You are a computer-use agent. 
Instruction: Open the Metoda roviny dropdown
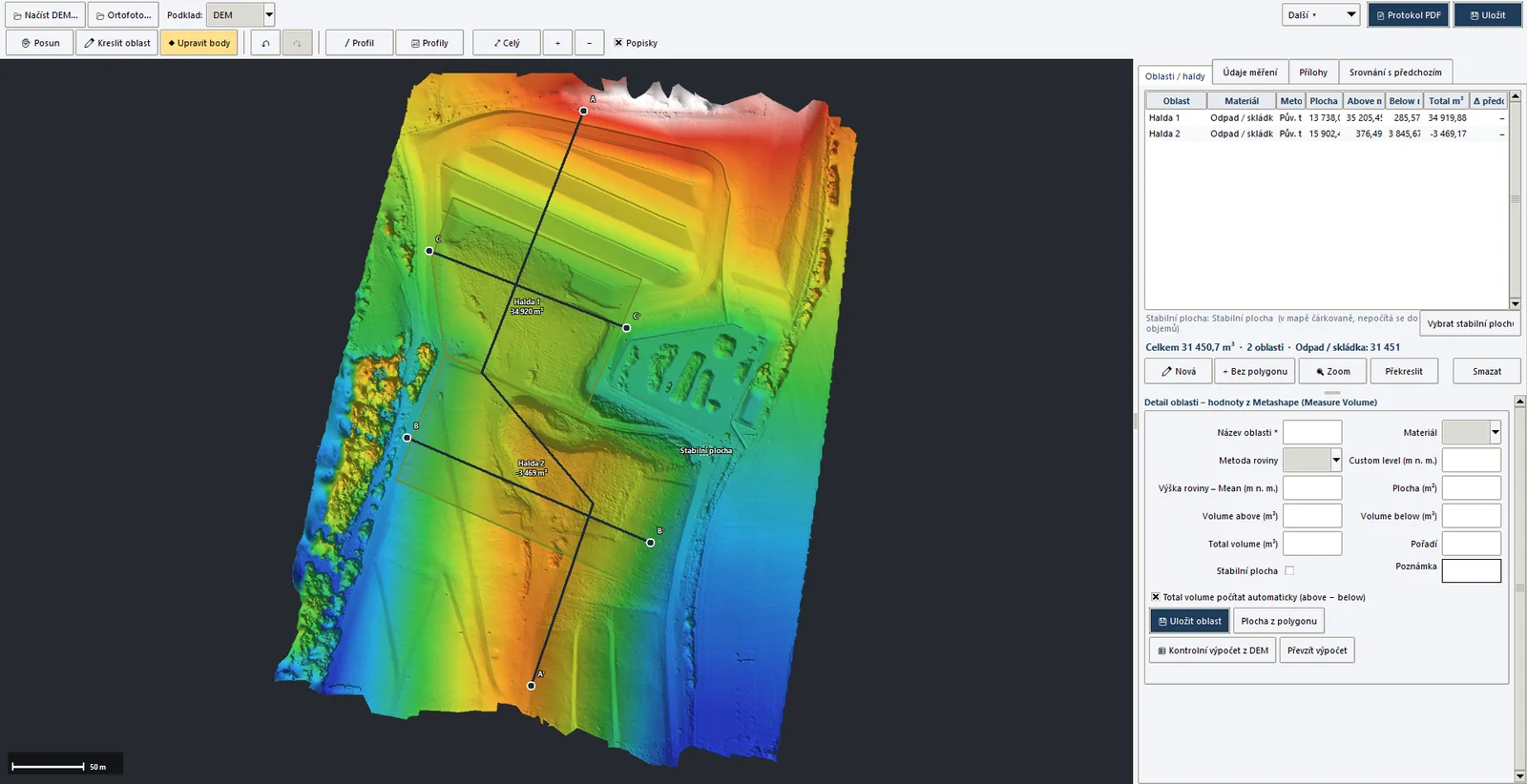tap(1312, 460)
